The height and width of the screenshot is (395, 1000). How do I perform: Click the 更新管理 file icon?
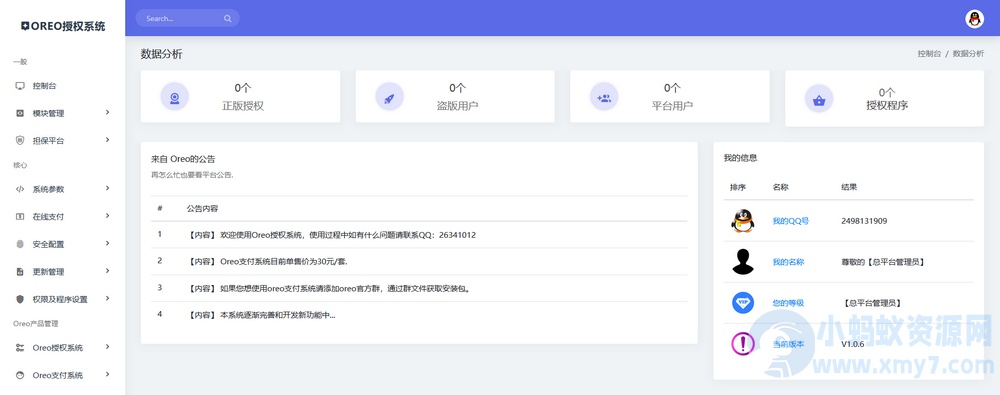point(20,271)
